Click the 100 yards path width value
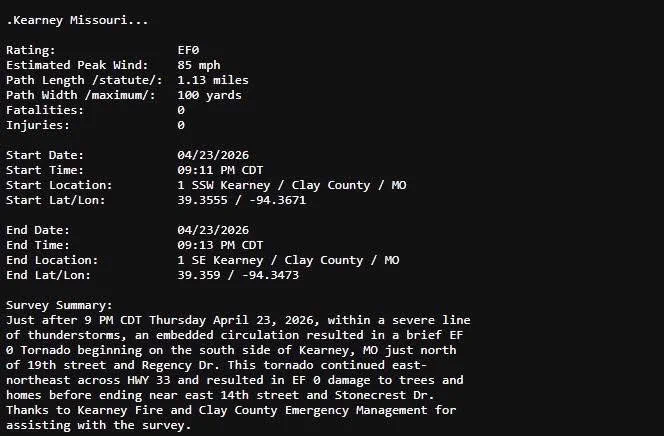The width and height of the screenshot is (664, 436). [209, 95]
